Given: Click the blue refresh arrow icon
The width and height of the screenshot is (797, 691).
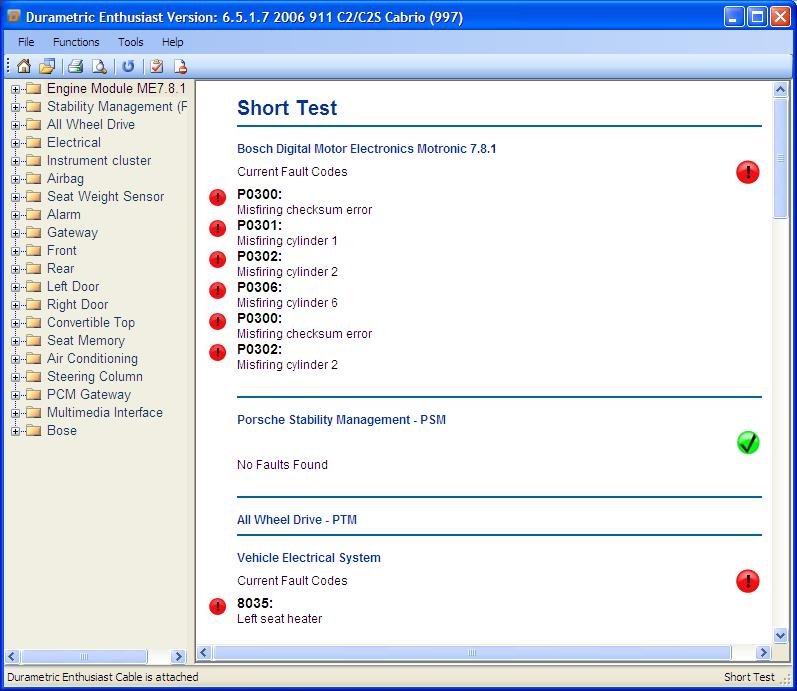Looking at the screenshot, I should click(x=128, y=66).
